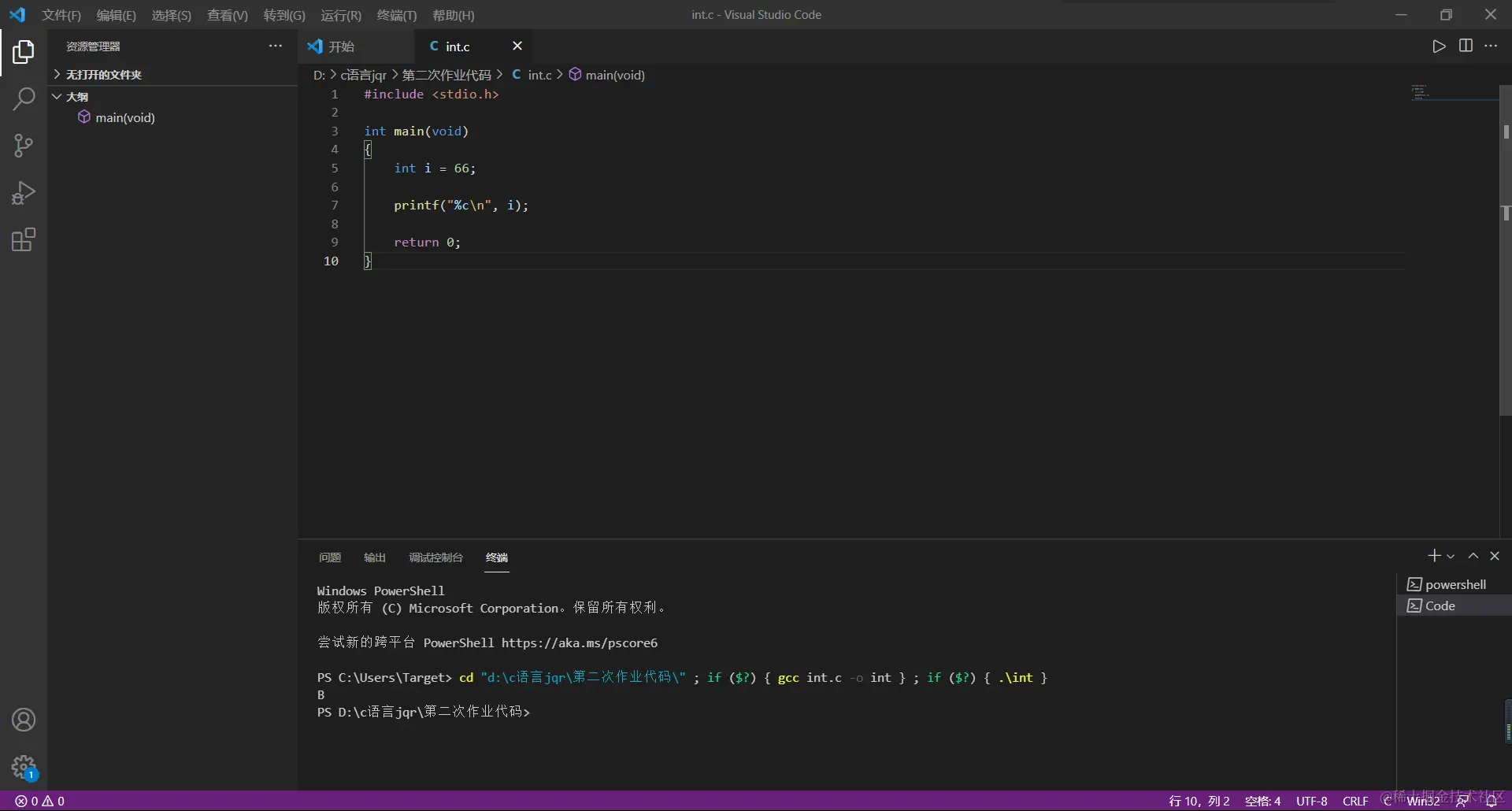The height and width of the screenshot is (811, 1512).
Task: Open the 运行(R) menu
Action: 341,15
